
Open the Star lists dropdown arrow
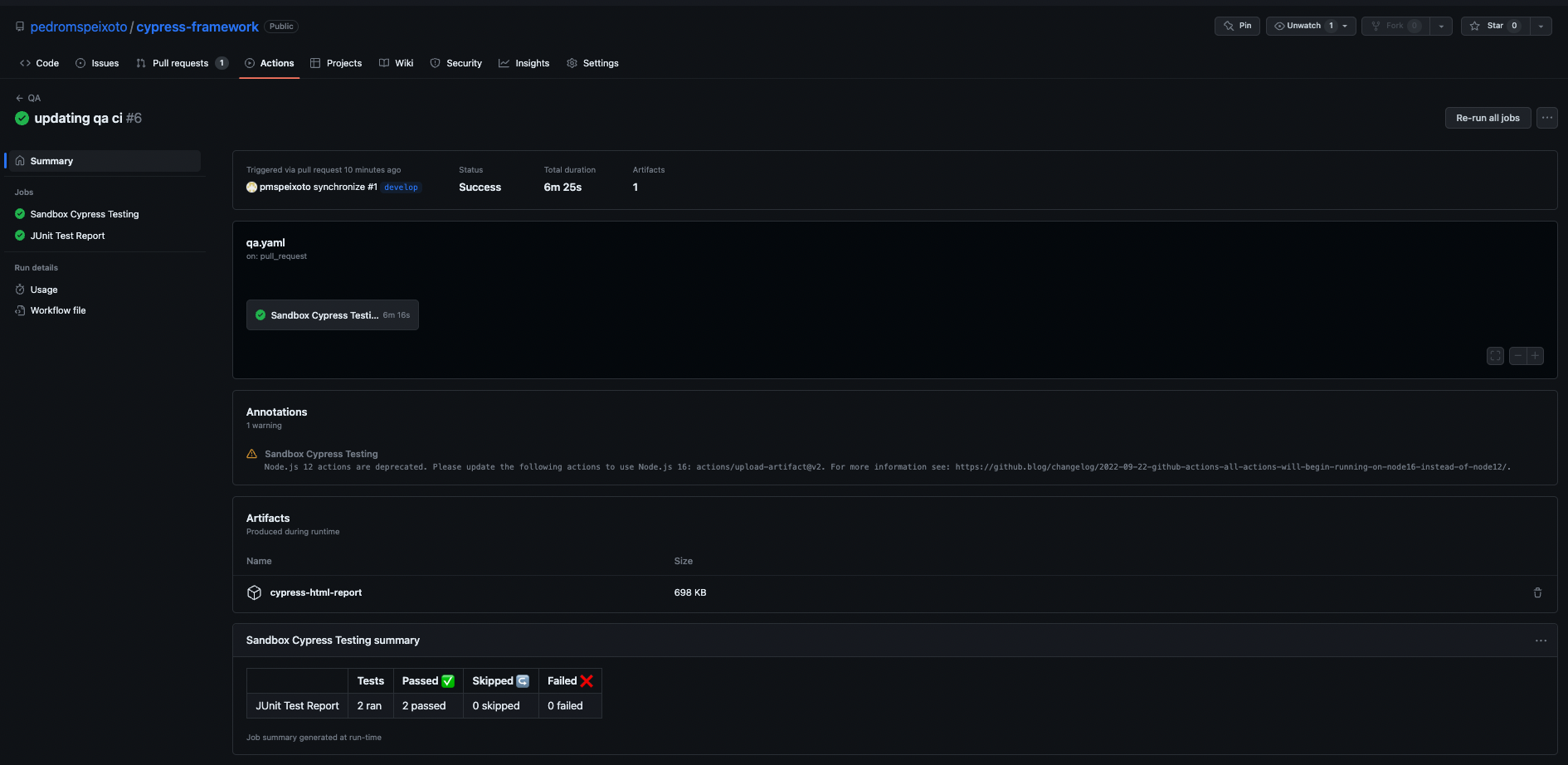pos(1541,26)
